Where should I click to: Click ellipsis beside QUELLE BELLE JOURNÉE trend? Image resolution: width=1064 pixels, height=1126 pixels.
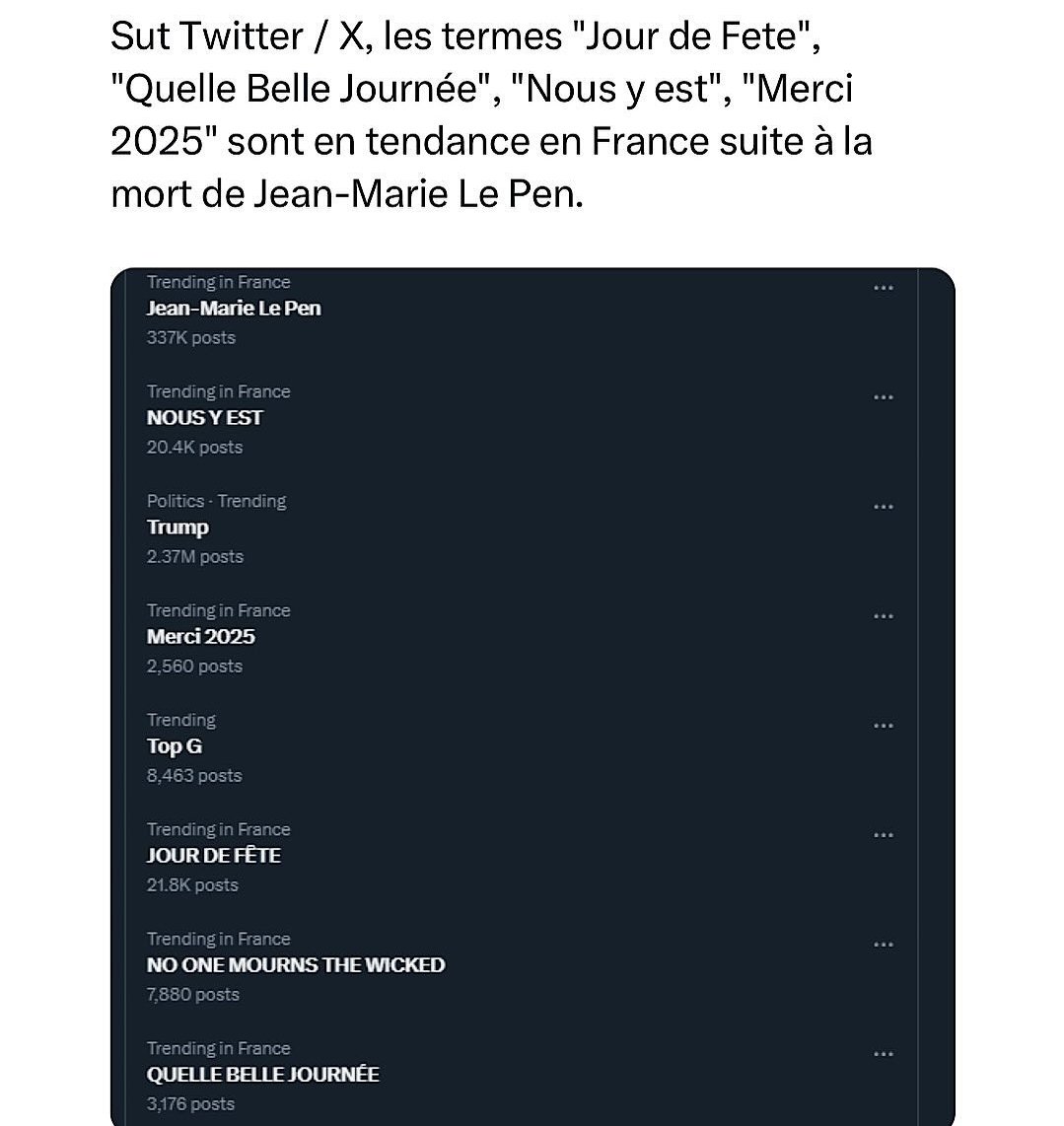click(884, 1054)
